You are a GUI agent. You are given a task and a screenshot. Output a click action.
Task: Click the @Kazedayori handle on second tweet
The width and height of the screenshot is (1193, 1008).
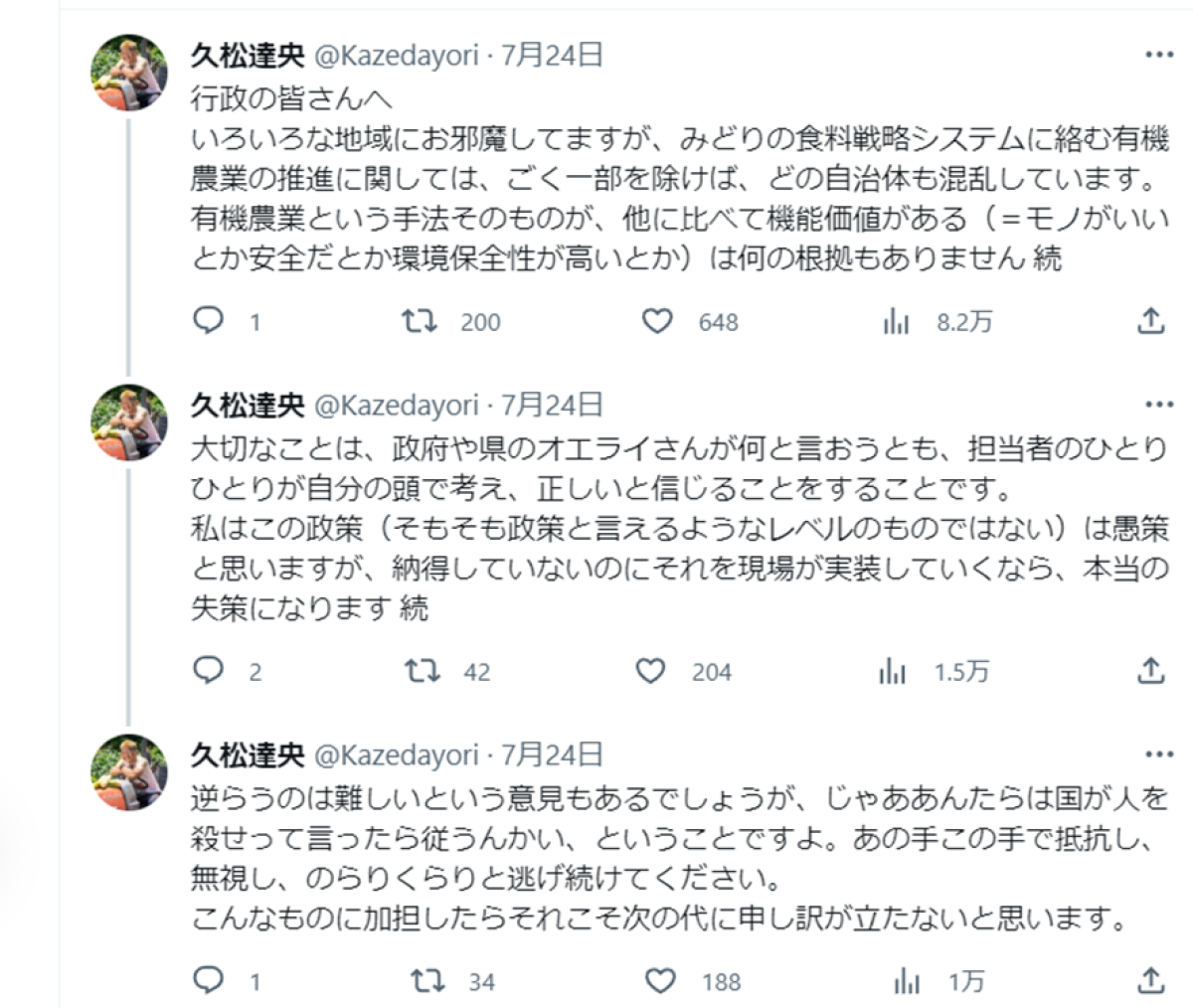tap(396, 406)
